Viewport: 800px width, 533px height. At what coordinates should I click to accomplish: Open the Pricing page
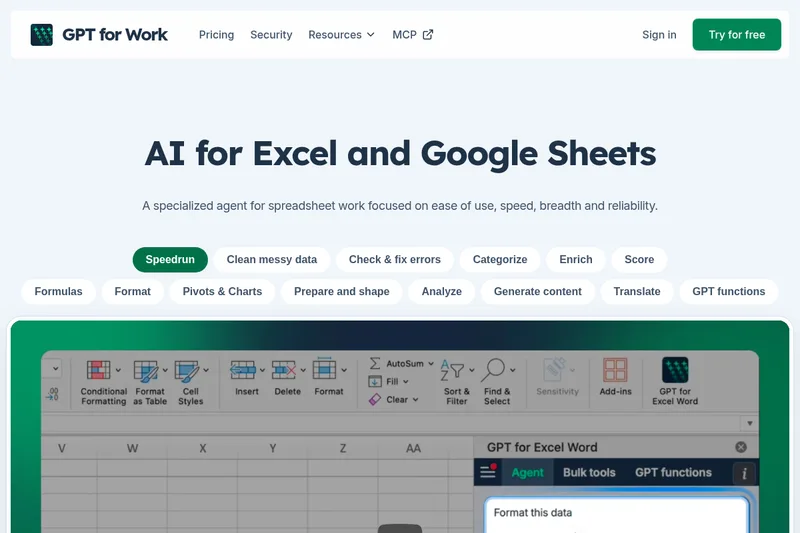click(216, 35)
